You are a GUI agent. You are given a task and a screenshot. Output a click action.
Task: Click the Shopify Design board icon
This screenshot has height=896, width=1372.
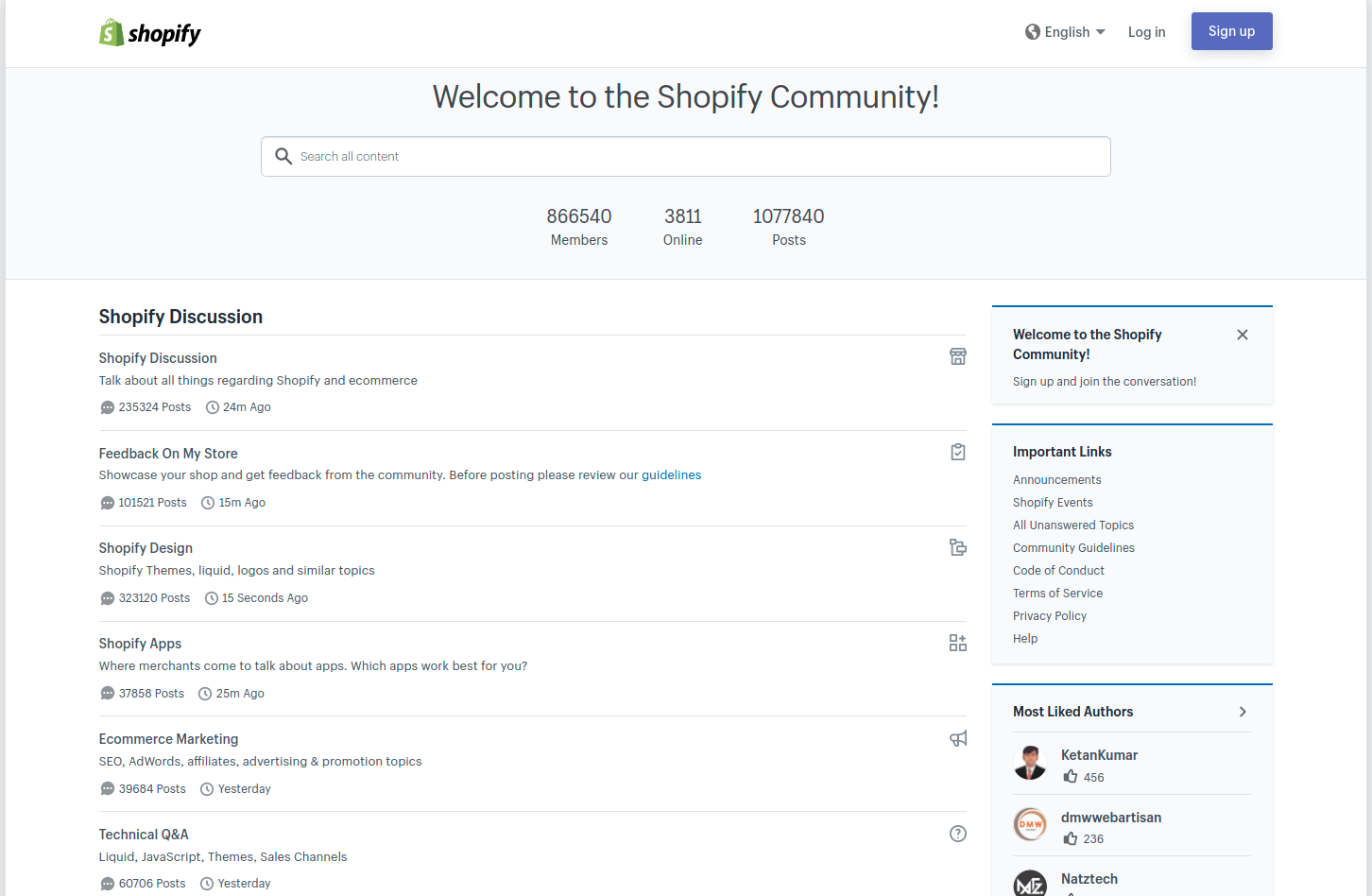tap(957, 547)
